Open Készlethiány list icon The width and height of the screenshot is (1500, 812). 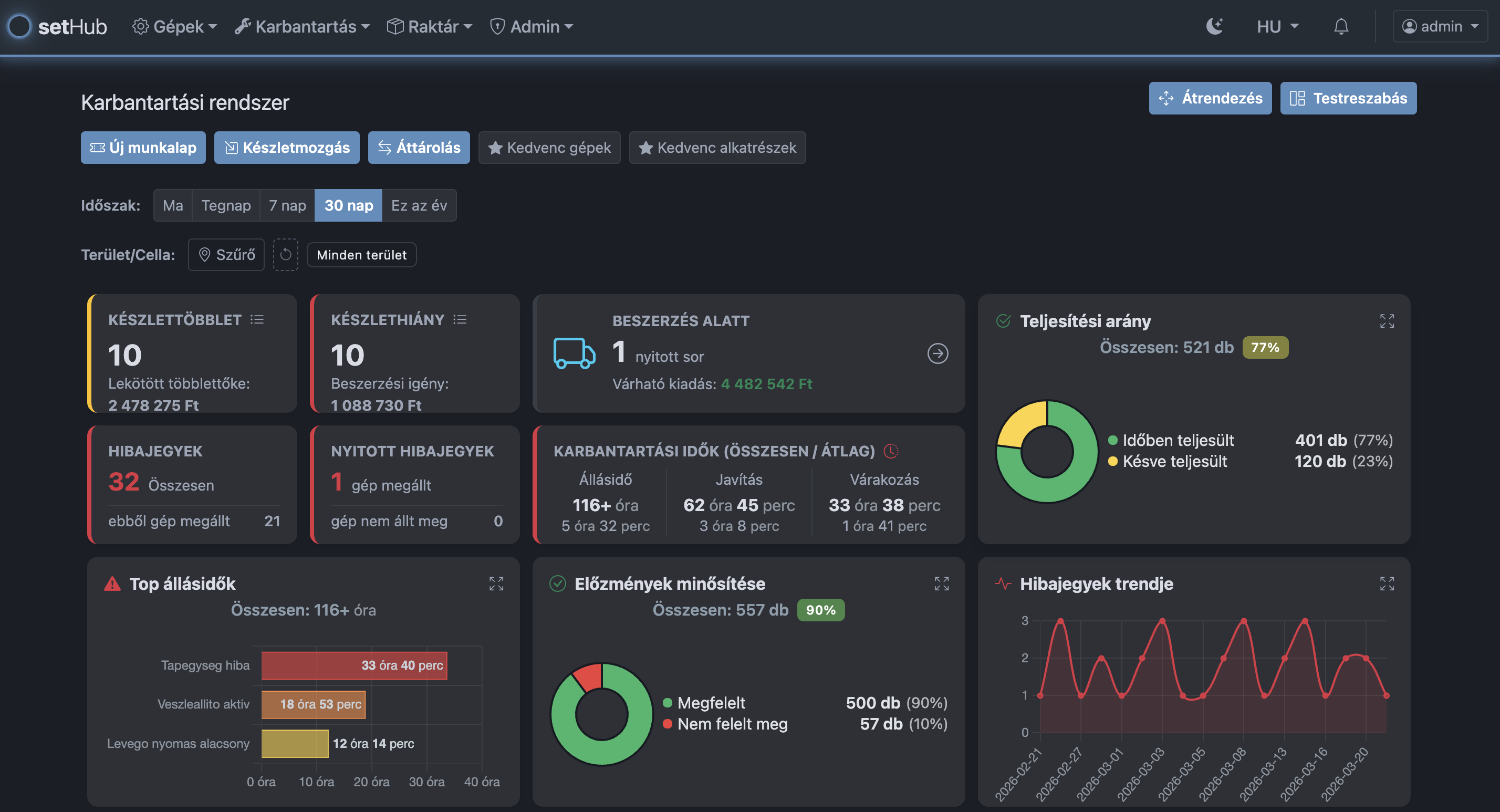pyautogui.click(x=460, y=320)
